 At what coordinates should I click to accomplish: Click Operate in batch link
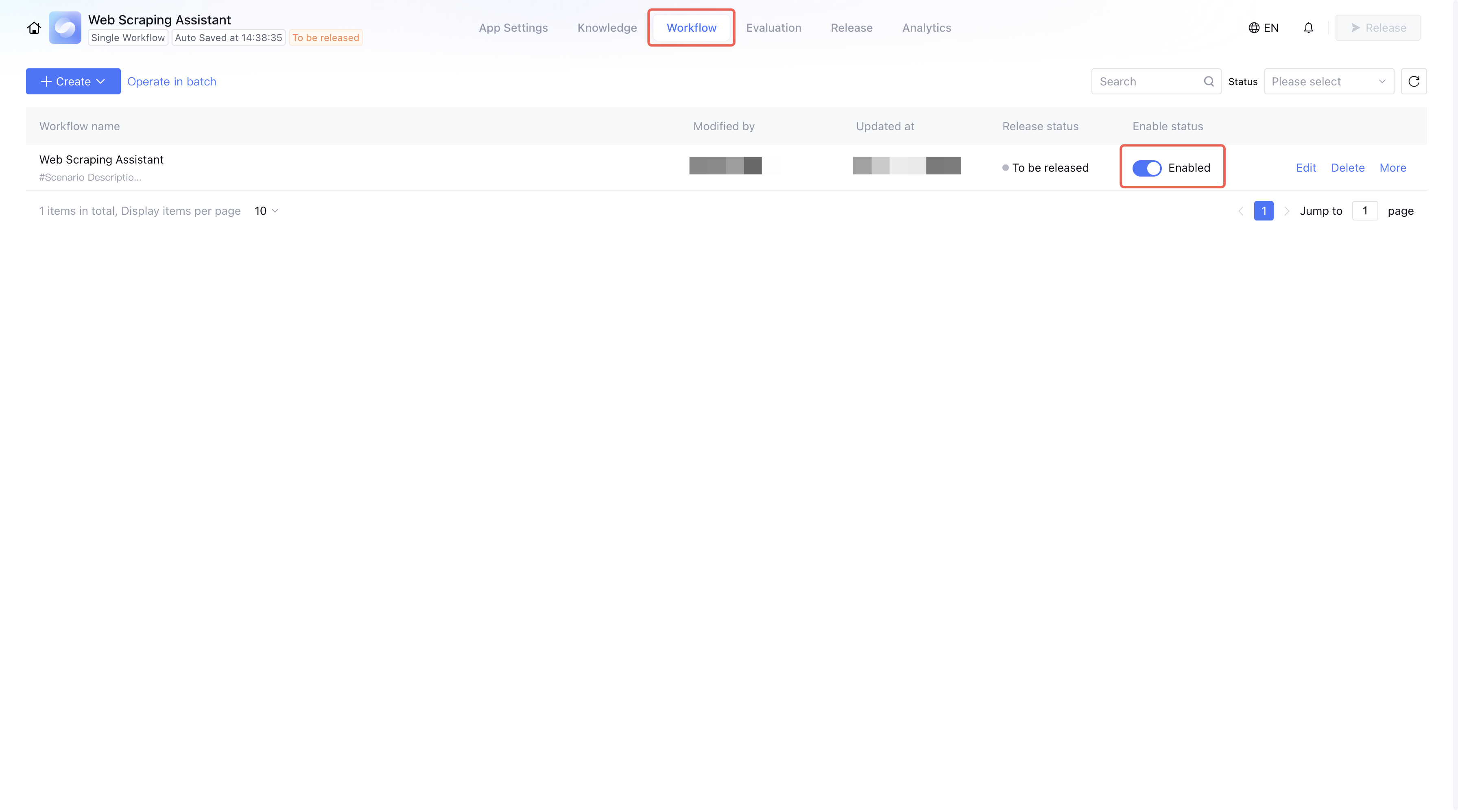pos(172,81)
